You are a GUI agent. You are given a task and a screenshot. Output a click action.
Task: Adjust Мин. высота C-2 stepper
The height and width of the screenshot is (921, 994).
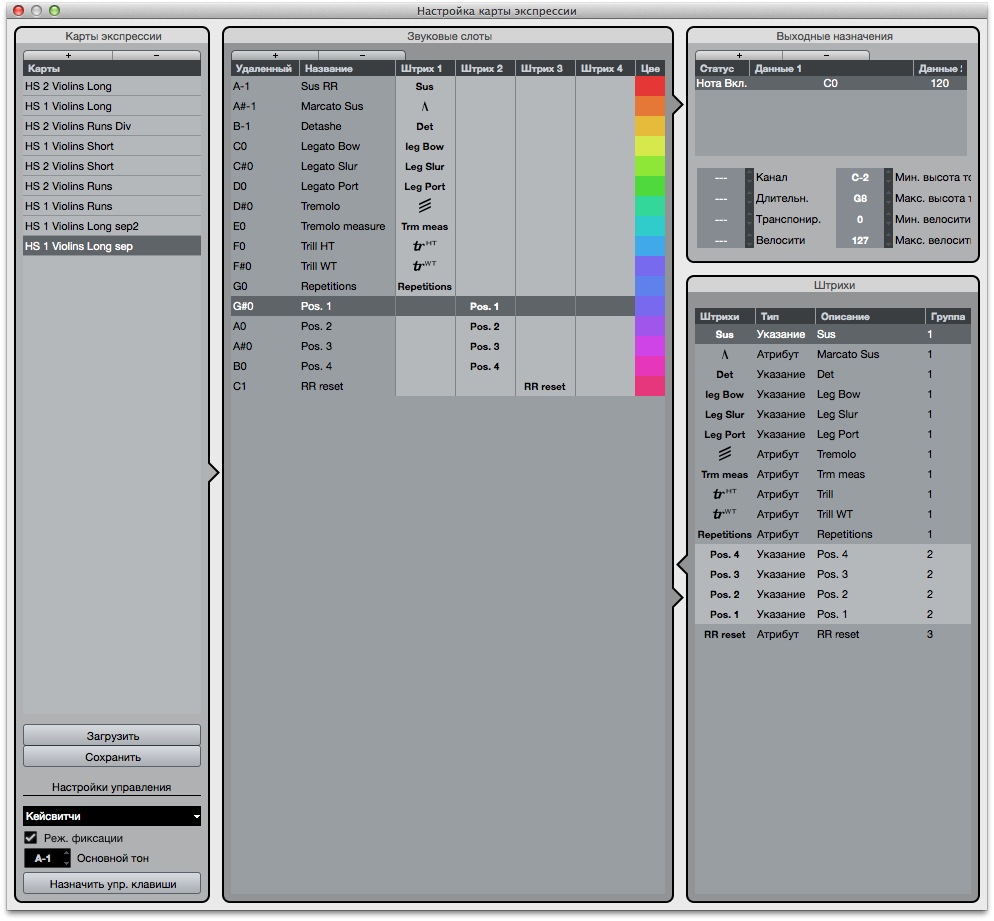889,177
